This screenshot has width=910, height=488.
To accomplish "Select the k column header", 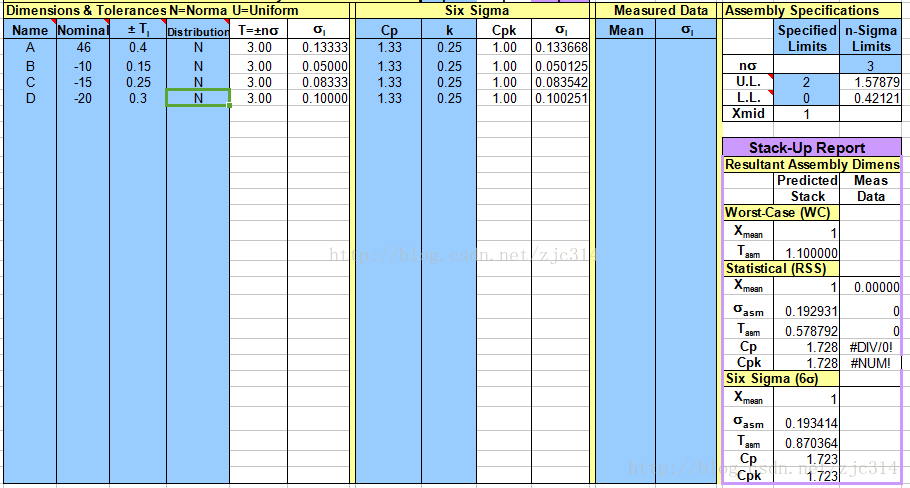I will pyautogui.click(x=449, y=30).
